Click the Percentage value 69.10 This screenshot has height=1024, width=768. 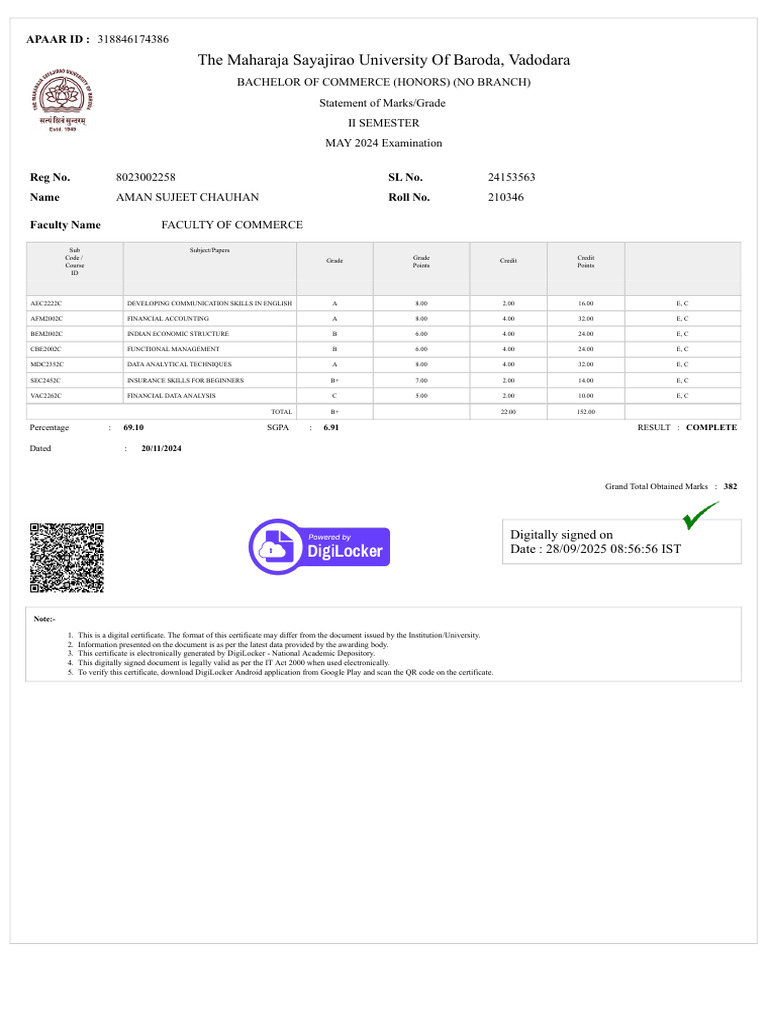[133, 427]
